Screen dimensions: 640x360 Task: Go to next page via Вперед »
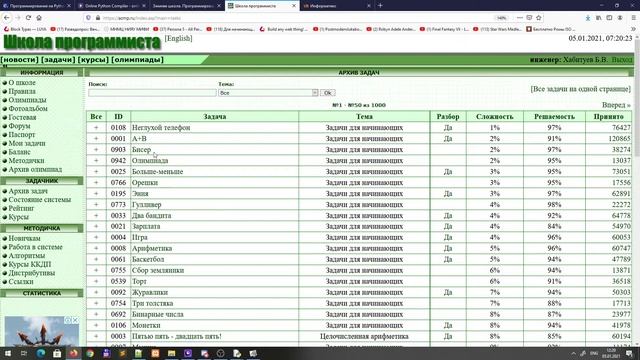(616, 105)
